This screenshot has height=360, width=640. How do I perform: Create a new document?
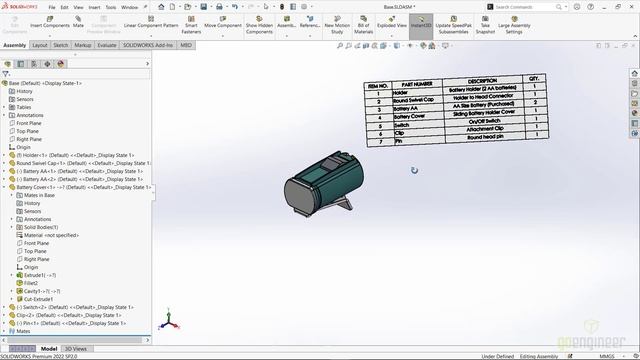172,7
